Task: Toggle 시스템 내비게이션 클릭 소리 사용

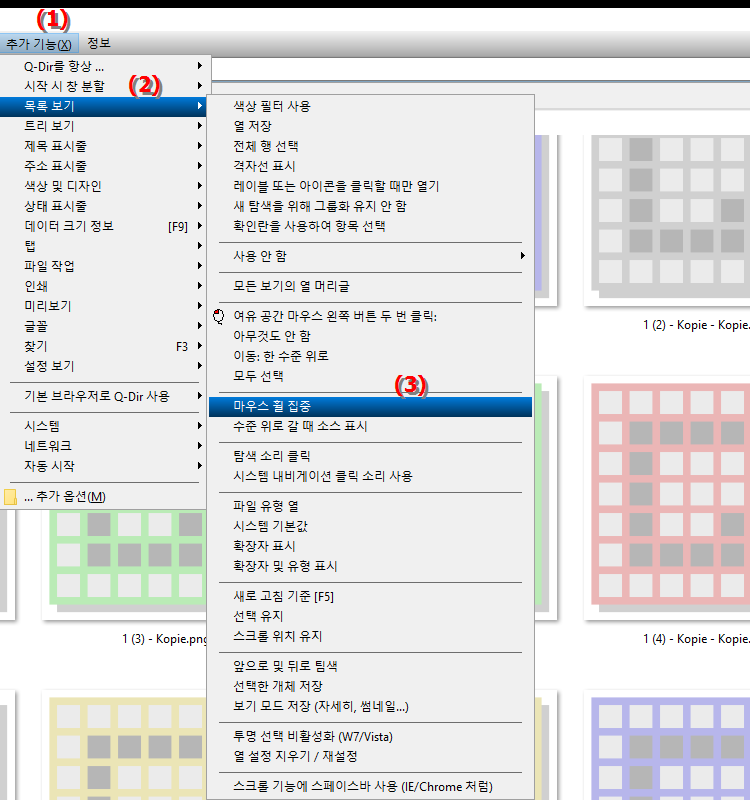Action: [370, 476]
